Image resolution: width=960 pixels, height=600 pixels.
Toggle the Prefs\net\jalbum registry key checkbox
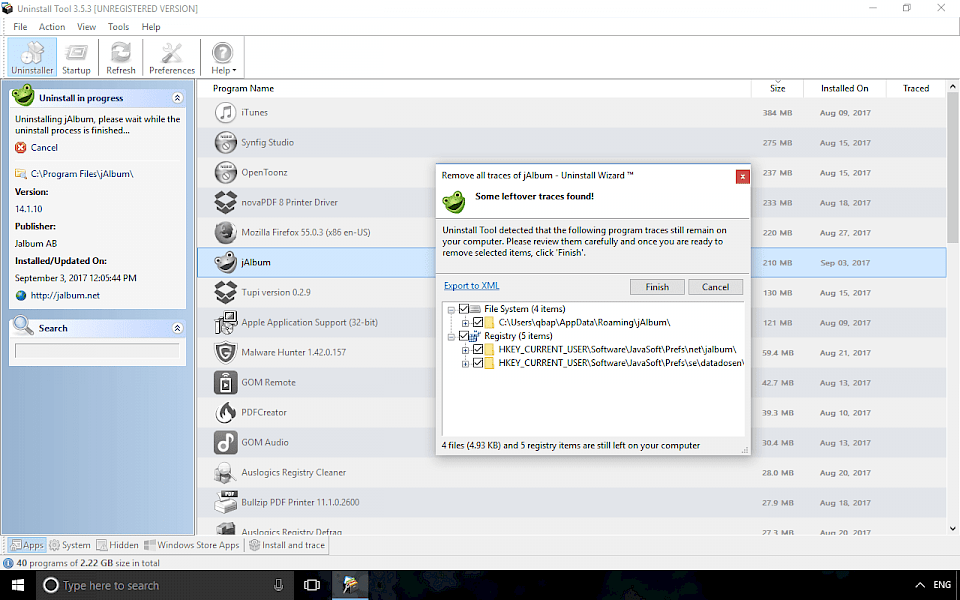[x=478, y=350]
